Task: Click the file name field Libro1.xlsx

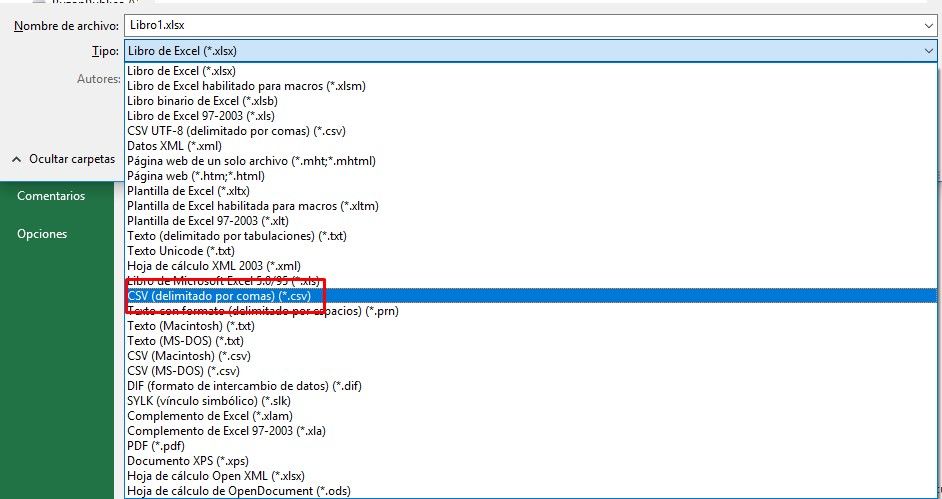Action: tap(530, 25)
